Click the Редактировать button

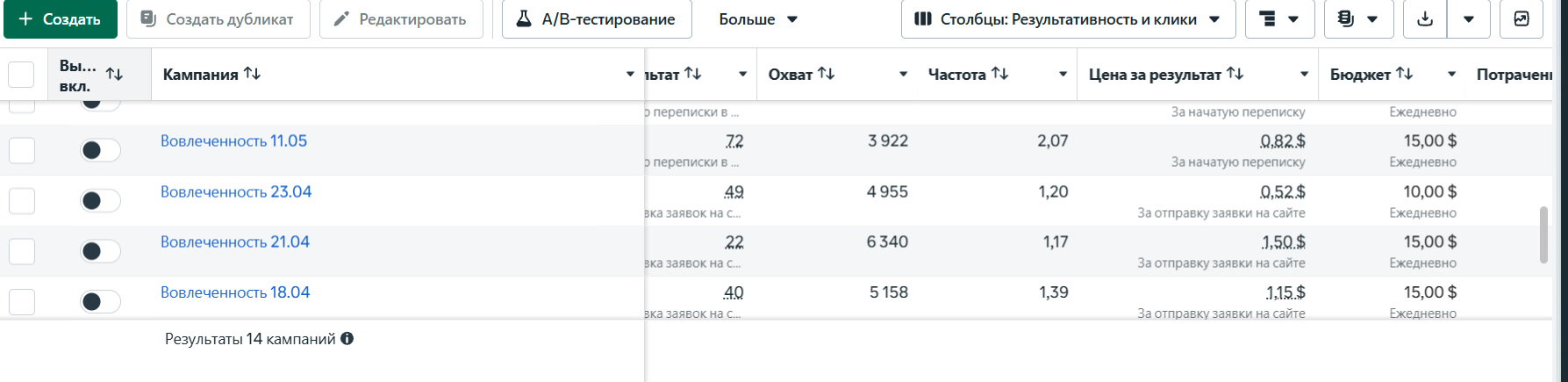401,19
